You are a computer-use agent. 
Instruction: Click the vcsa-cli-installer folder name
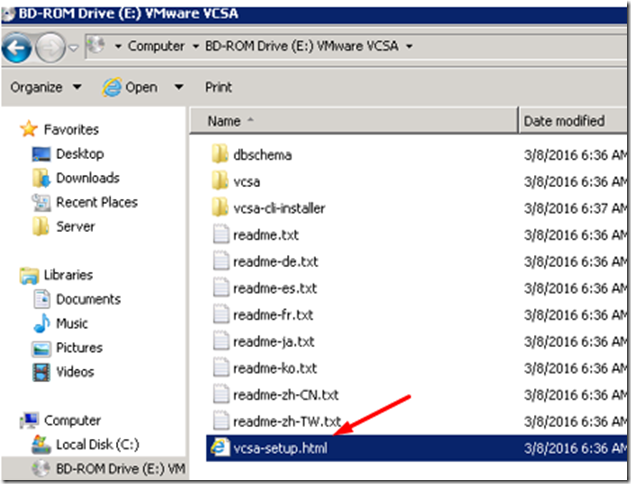click(279, 208)
